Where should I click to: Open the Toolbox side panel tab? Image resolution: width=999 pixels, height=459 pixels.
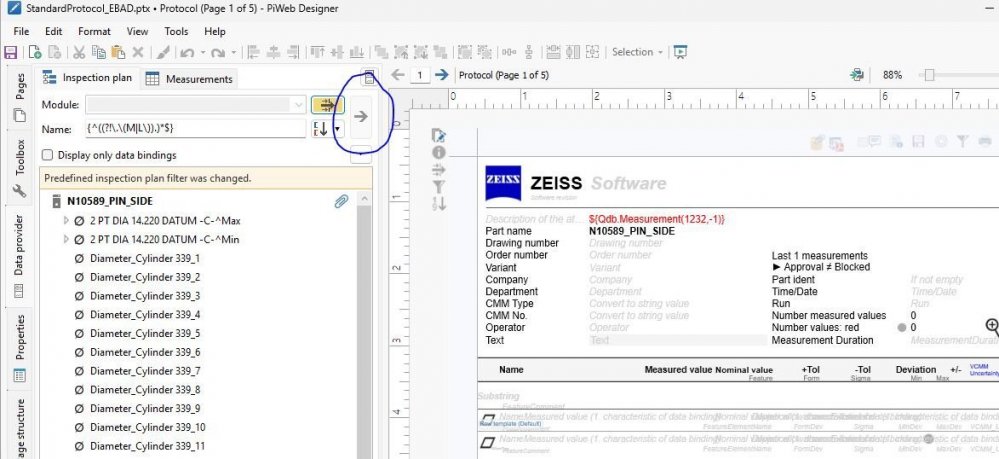click(x=19, y=160)
